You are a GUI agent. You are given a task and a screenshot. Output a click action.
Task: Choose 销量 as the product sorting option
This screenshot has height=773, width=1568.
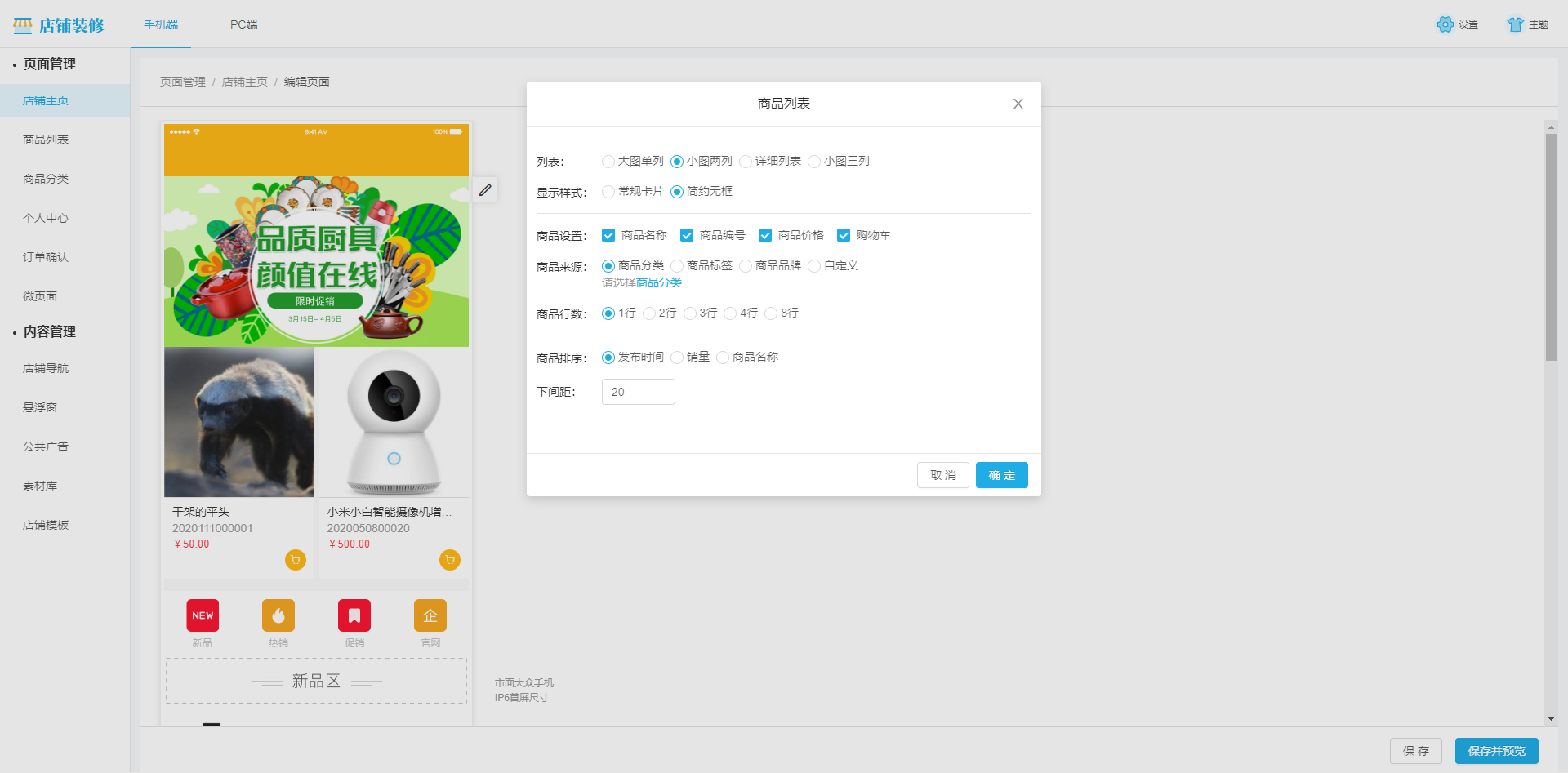click(677, 357)
